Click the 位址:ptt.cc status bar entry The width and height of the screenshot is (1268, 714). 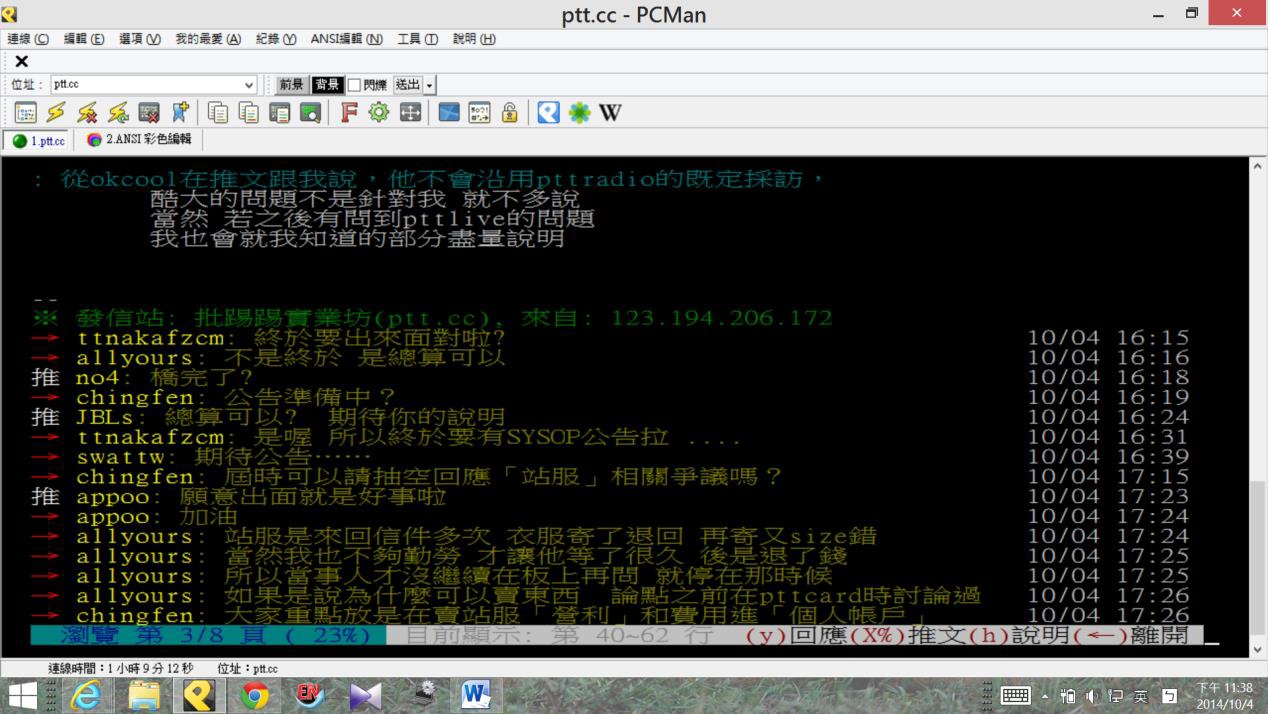click(247, 668)
